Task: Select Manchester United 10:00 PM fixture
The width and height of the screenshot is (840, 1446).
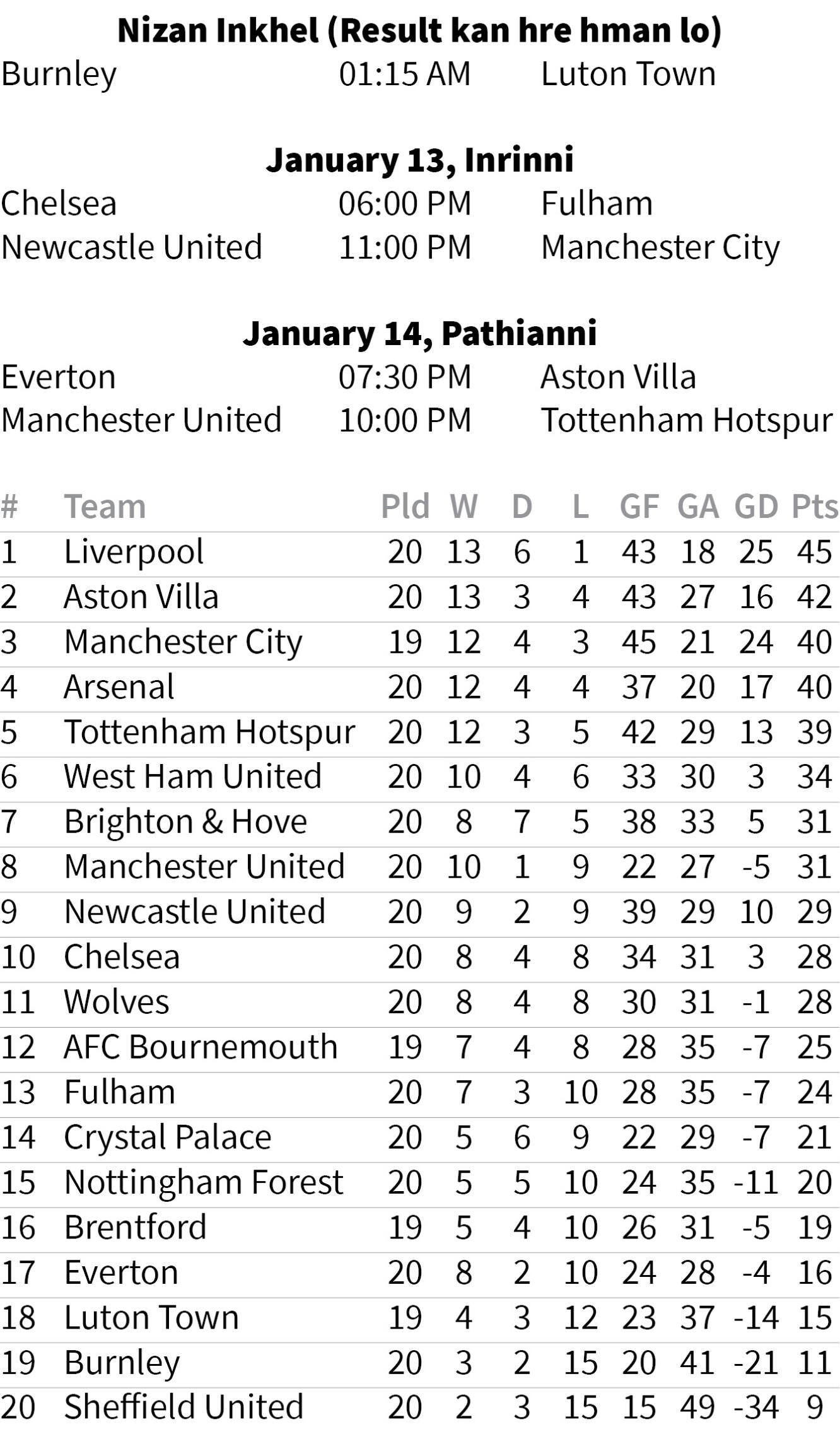Action: point(405,421)
